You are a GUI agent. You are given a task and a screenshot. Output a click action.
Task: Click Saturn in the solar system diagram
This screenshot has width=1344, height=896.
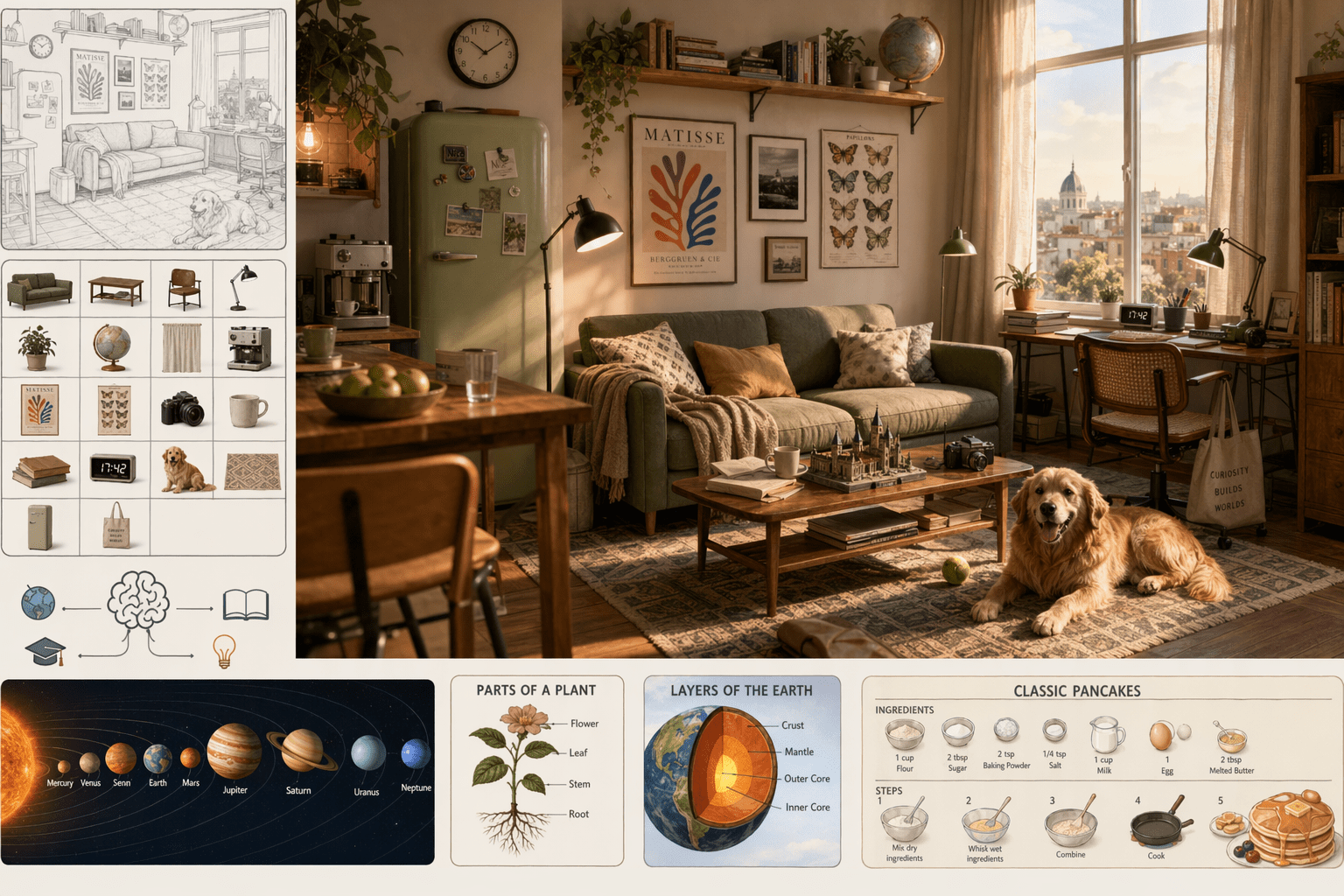pyautogui.click(x=302, y=752)
